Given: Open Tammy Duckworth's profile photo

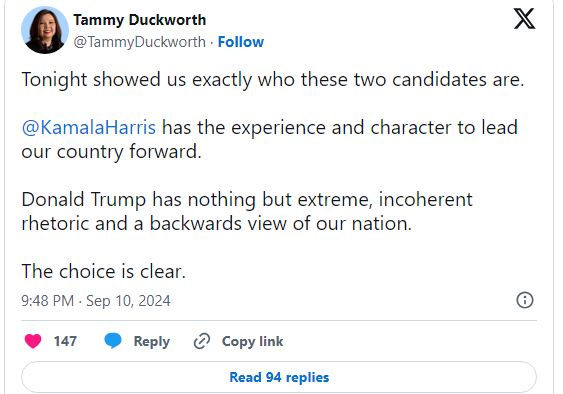Looking at the screenshot, I should tap(45, 30).
